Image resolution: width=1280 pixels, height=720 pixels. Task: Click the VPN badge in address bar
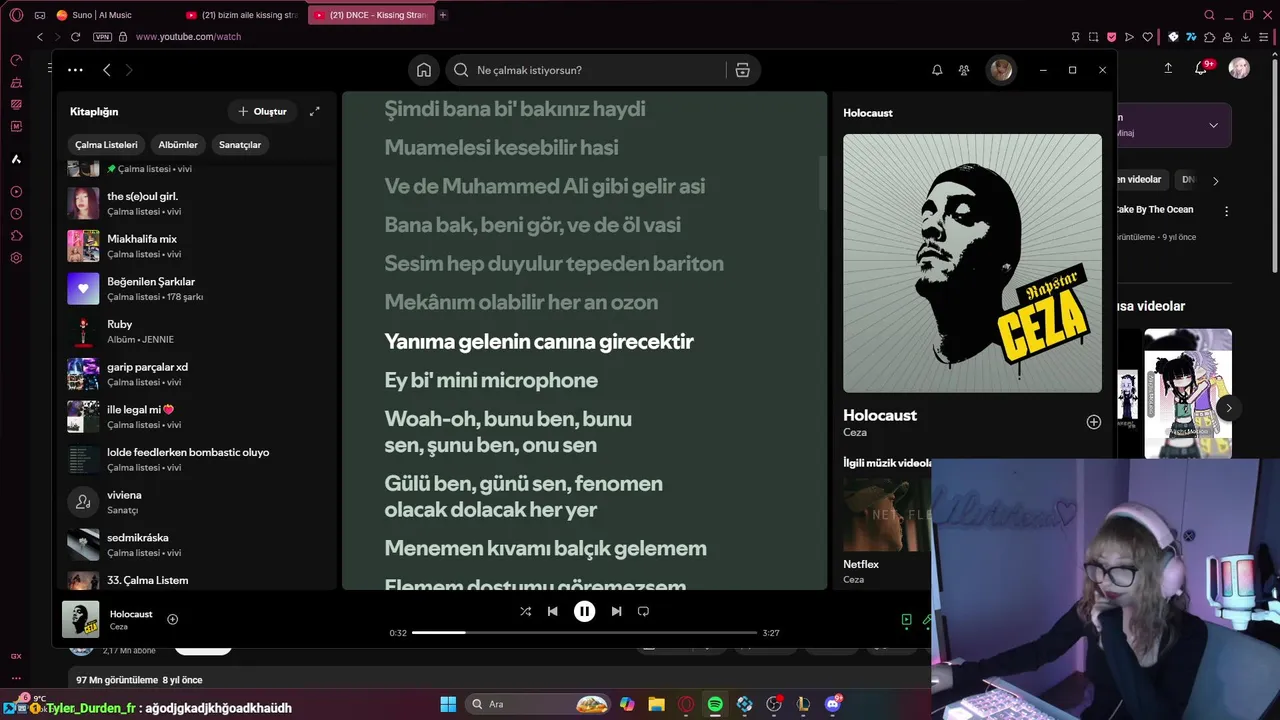coord(102,37)
